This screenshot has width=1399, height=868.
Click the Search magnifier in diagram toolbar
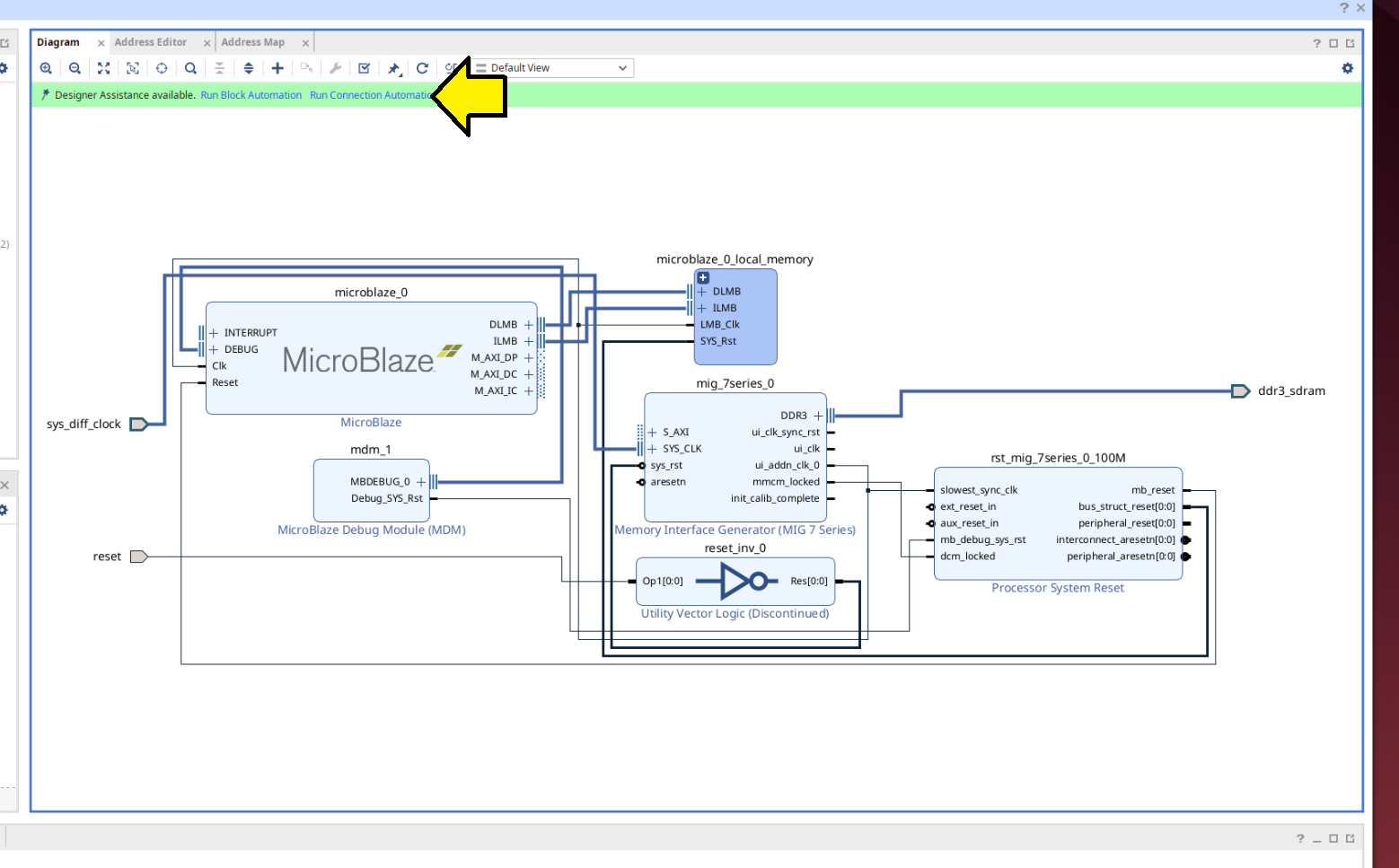(x=190, y=68)
